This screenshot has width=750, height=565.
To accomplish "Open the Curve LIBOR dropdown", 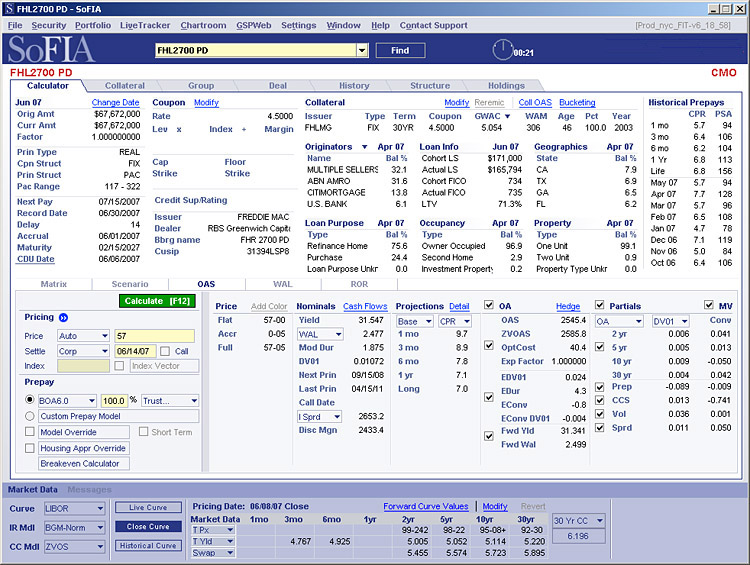I will (74, 508).
